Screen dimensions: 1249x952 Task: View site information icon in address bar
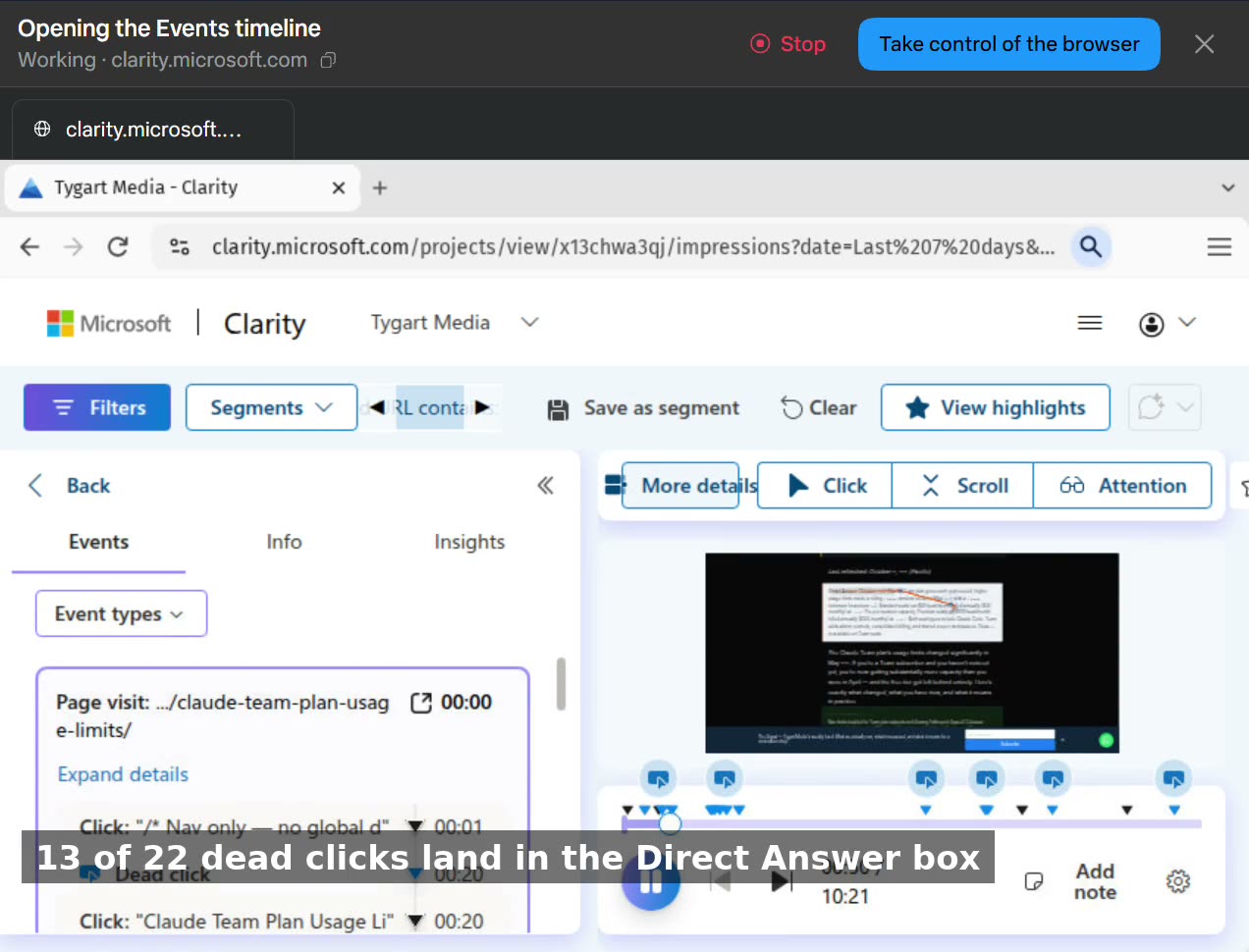(x=180, y=246)
